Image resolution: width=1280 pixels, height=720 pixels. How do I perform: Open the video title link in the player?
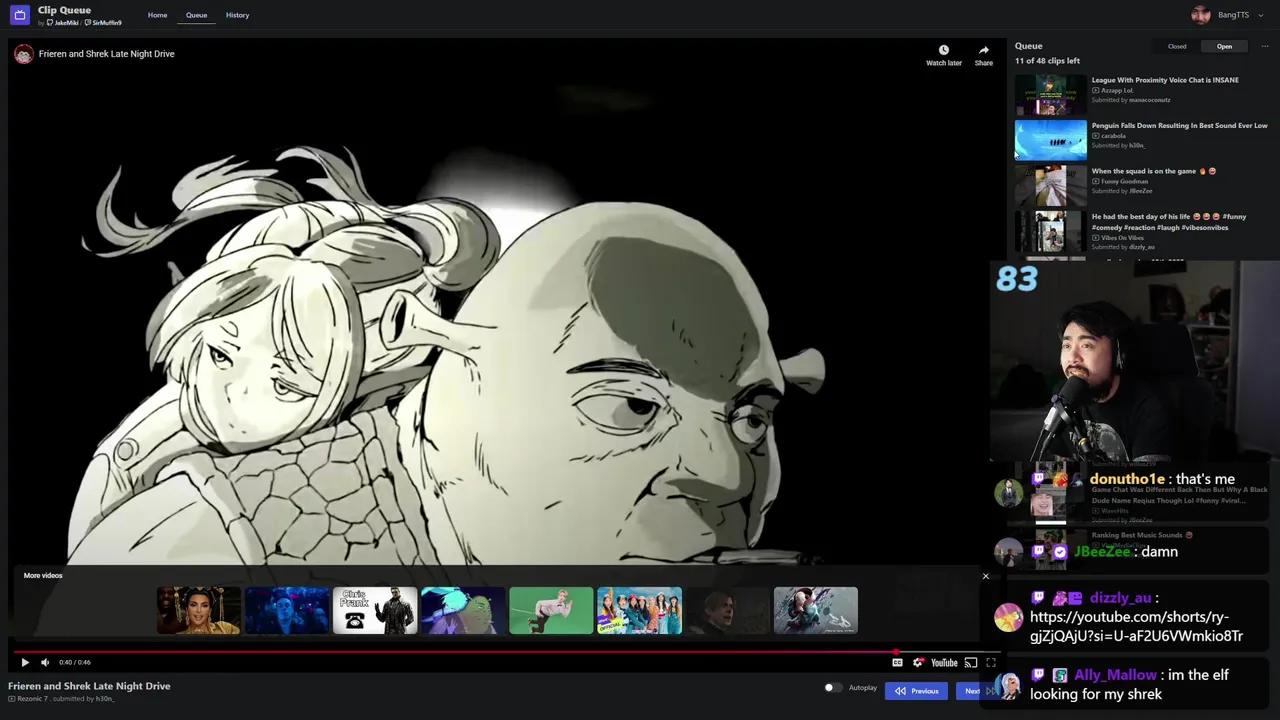pyautogui.click(x=107, y=54)
